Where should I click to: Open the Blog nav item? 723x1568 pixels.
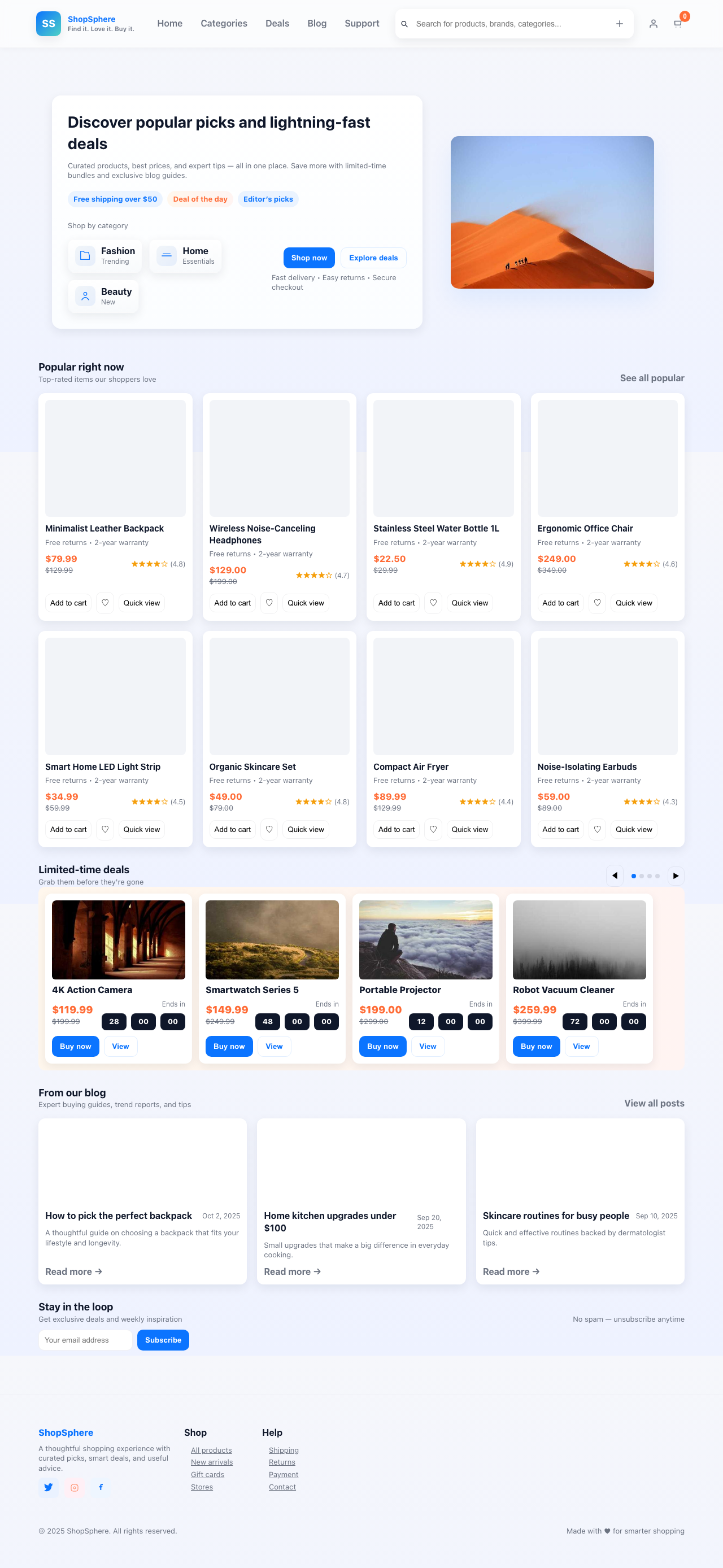click(x=316, y=23)
